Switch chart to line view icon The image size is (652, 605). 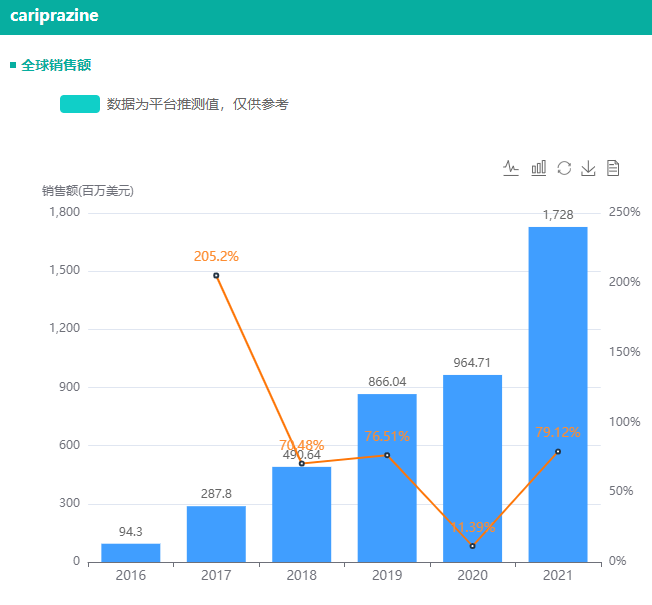511,168
